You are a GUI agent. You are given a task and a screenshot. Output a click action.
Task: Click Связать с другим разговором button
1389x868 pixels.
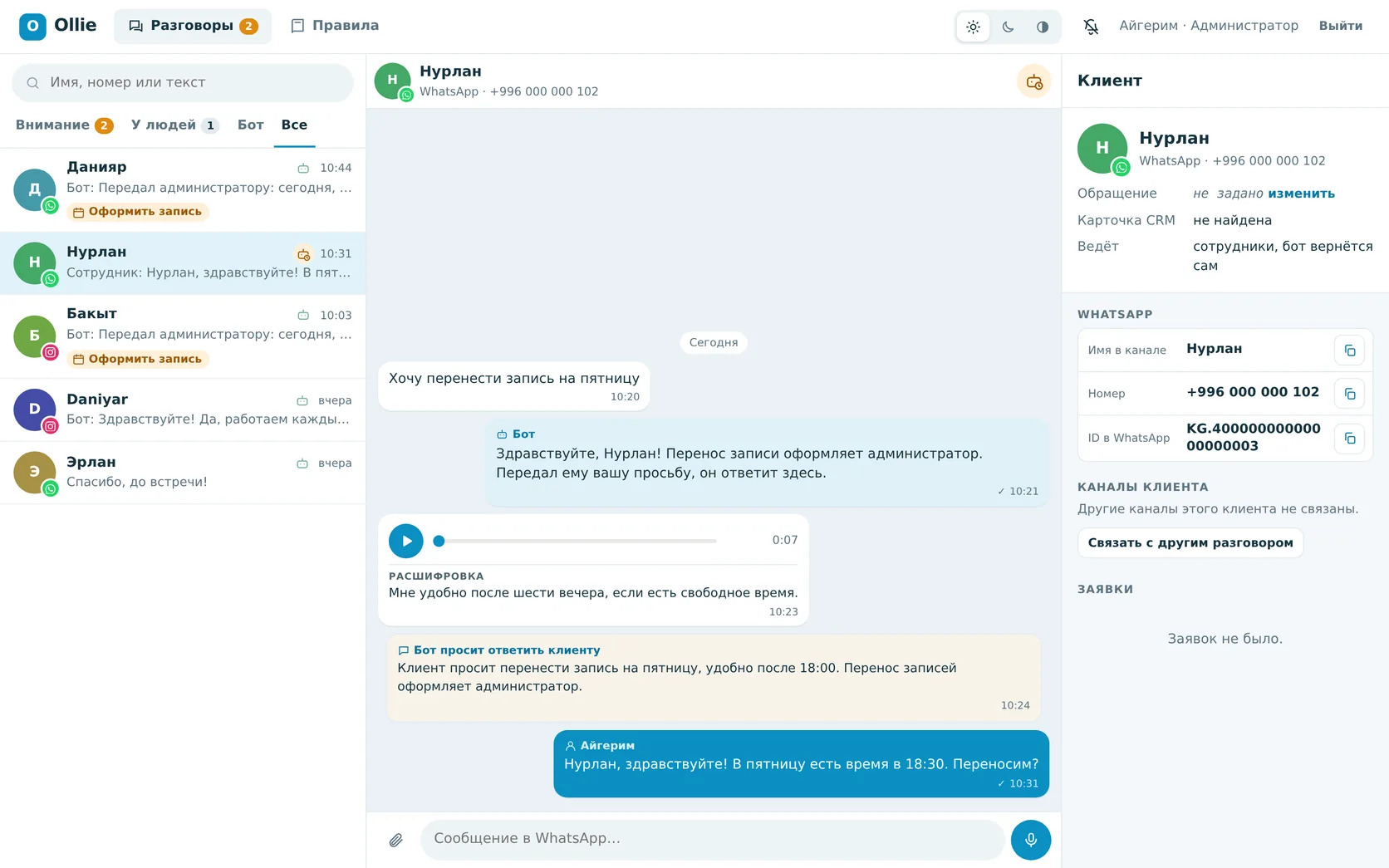tap(1190, 543)
